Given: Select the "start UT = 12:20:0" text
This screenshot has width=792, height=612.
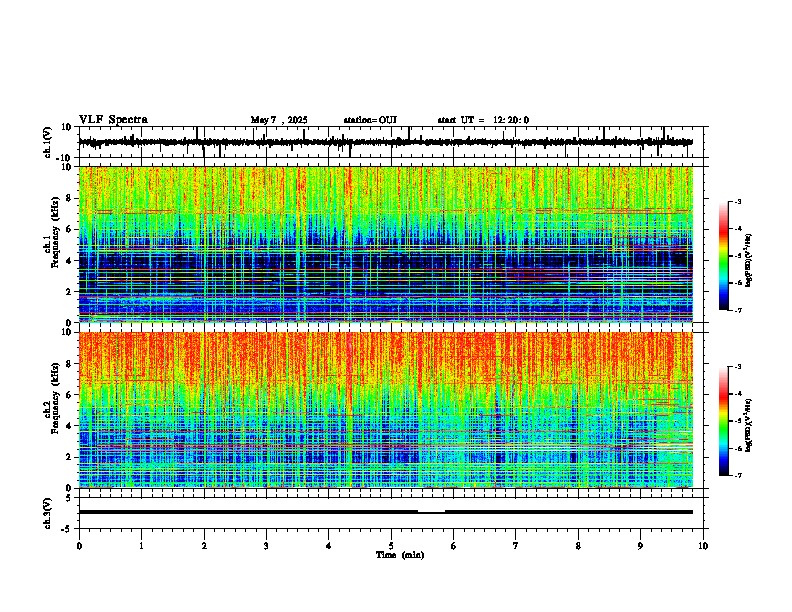Looking at the screenshot, I should (483, 120).
